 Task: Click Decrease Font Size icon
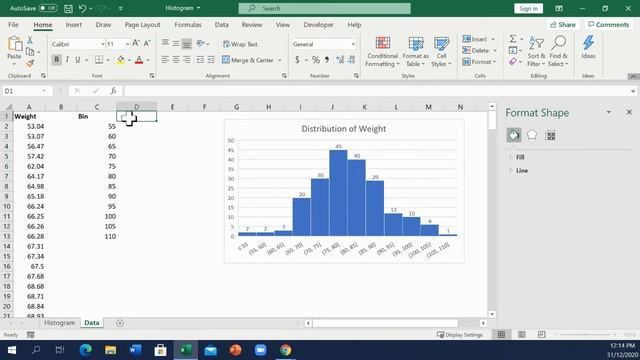point(147,43)
